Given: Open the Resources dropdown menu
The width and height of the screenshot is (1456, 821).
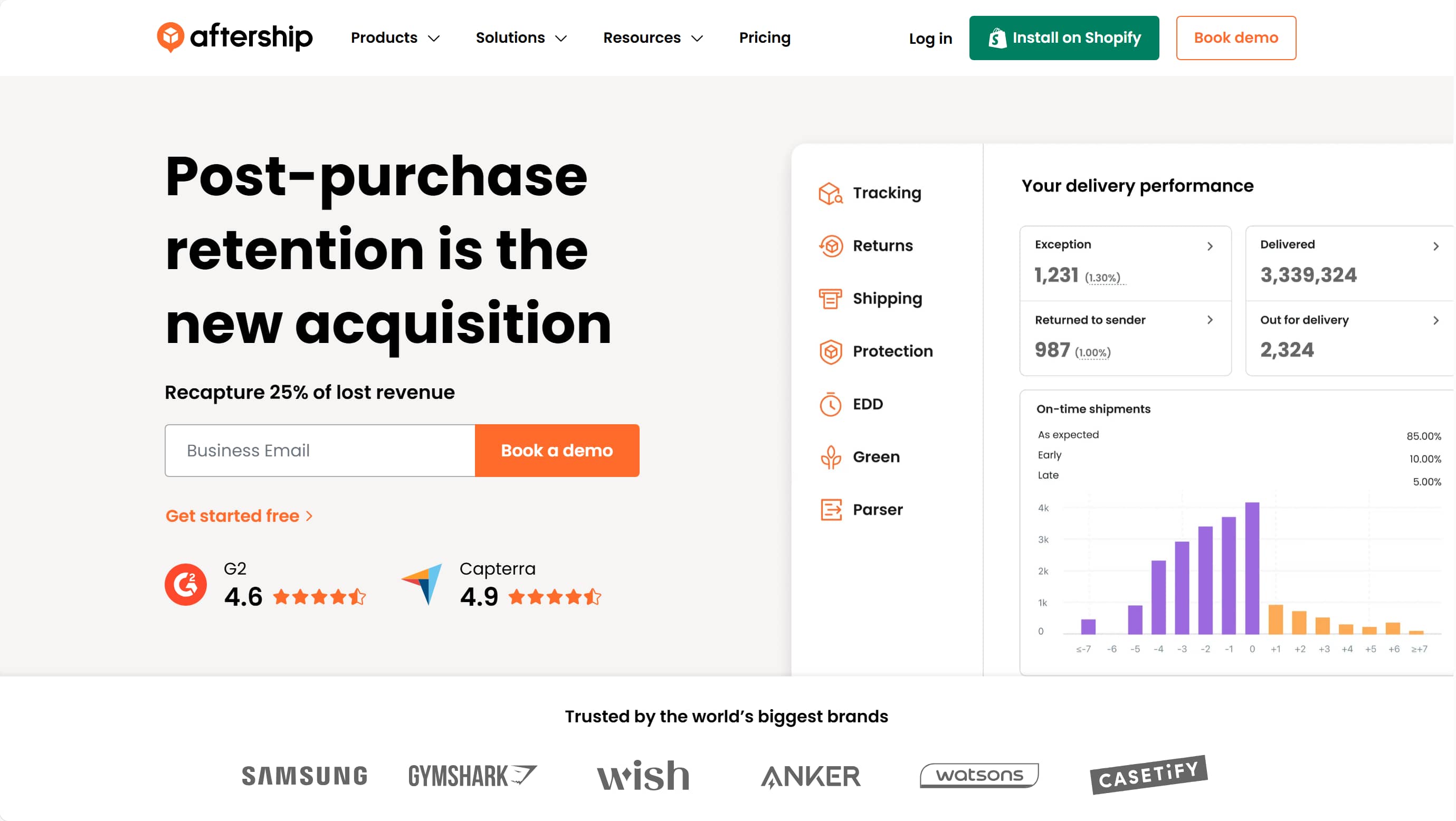Looking at the screenshot, I should coord(653,38).
